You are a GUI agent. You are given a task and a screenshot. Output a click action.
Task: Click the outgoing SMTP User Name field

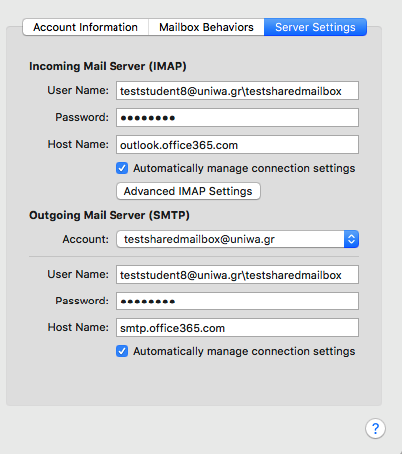pyautogui.click(x=237, y=274)
